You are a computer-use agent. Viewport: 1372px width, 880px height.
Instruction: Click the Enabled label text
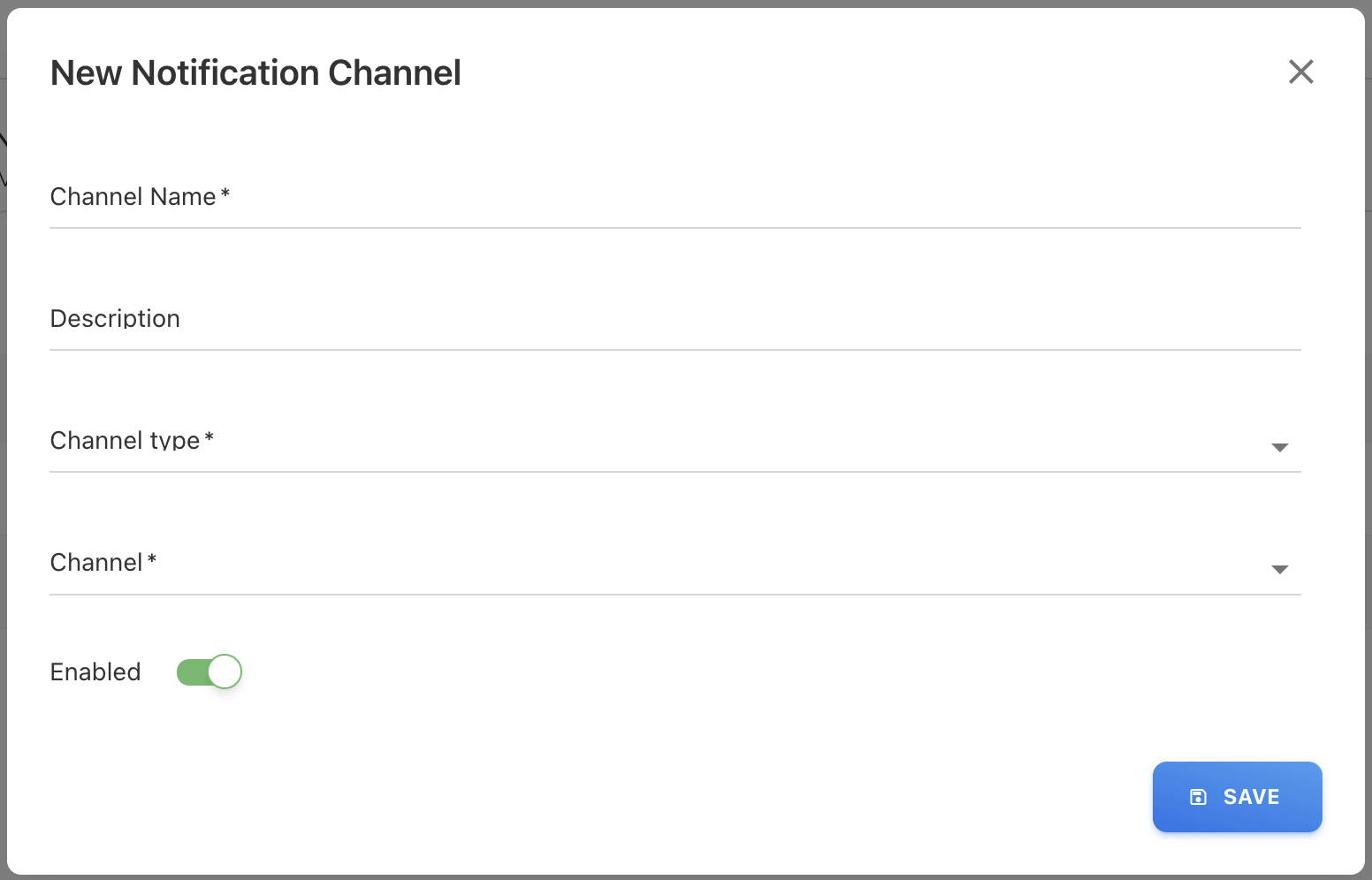[x=95, y=672]
